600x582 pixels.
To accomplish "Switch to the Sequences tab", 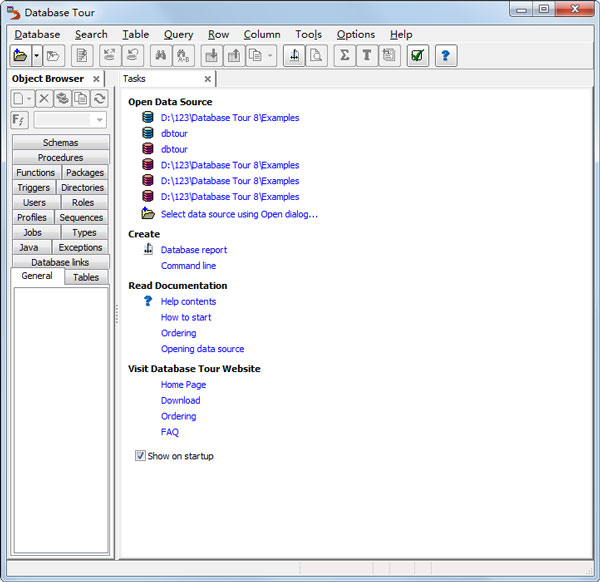I will pos(81,217).
